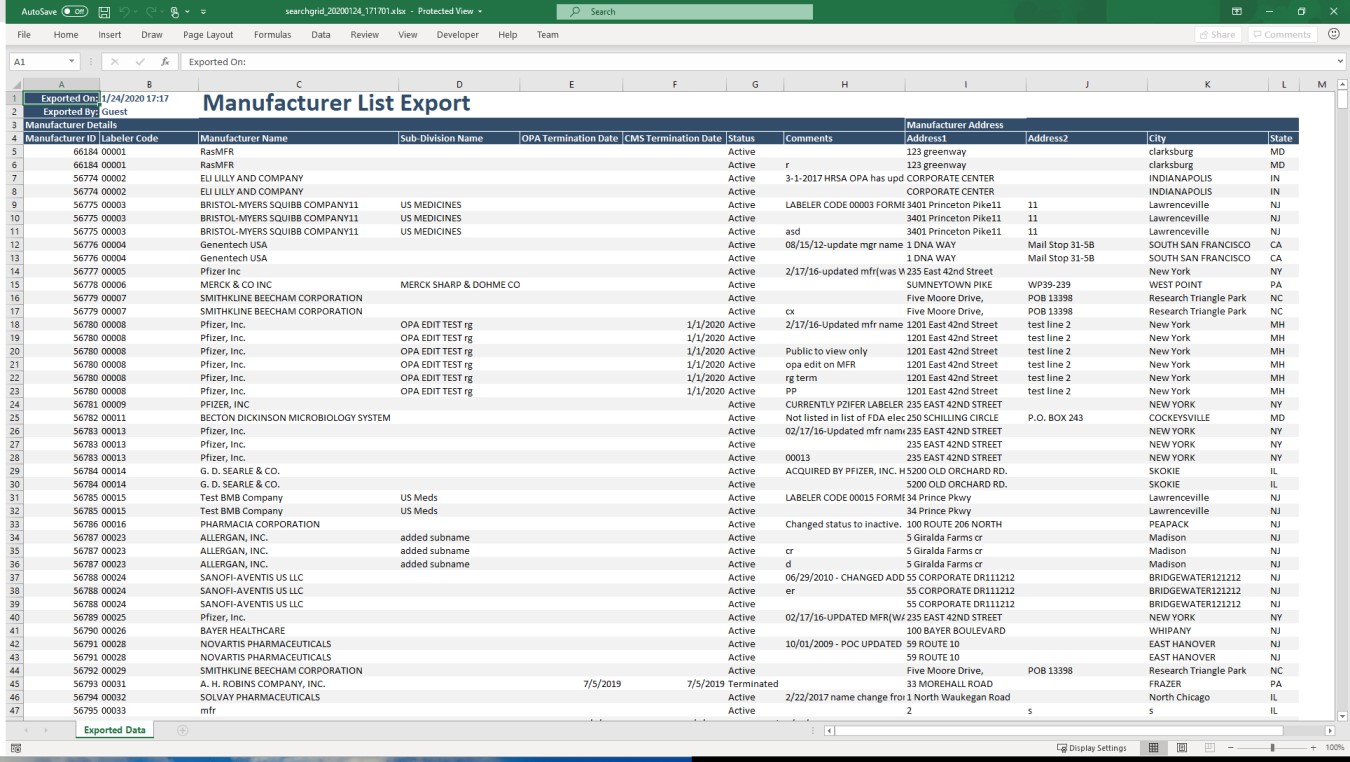Switch to the Formulas tab

click(272, 34)
